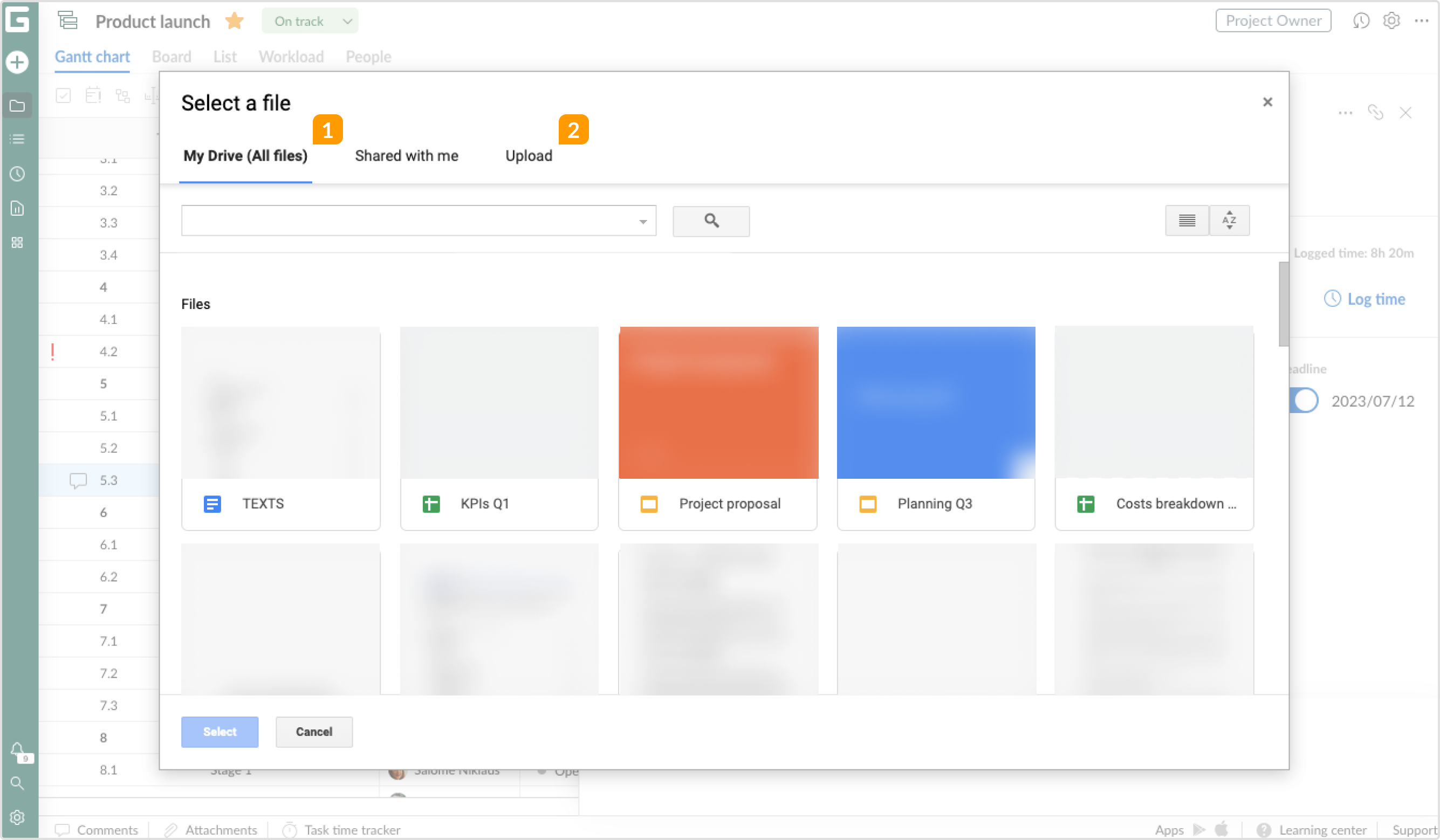Toggle the favorite star for Product launch
This screenshot has width=1440, height=840.
pyautogui.click(x=234, y=21)
